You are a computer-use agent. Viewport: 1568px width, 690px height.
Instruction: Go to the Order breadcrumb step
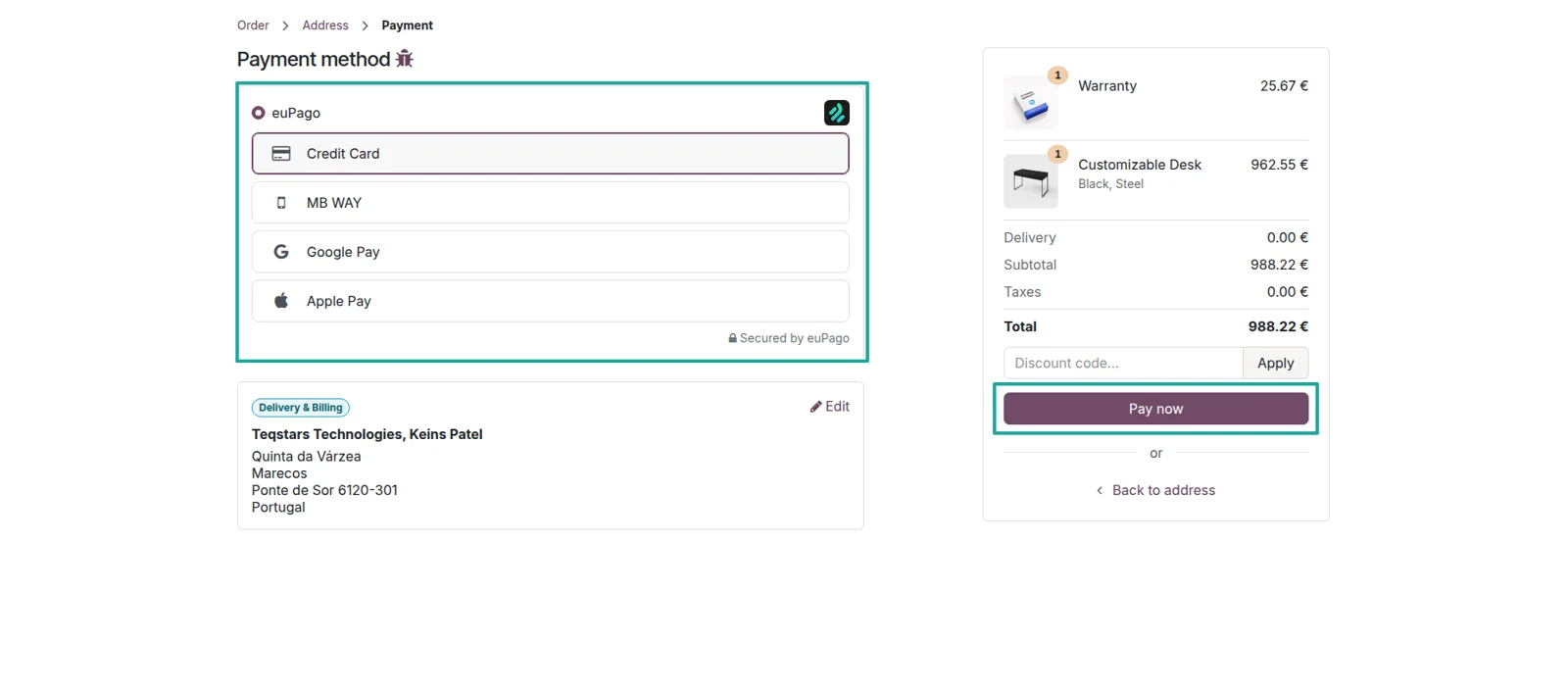(x=253, y=25)
